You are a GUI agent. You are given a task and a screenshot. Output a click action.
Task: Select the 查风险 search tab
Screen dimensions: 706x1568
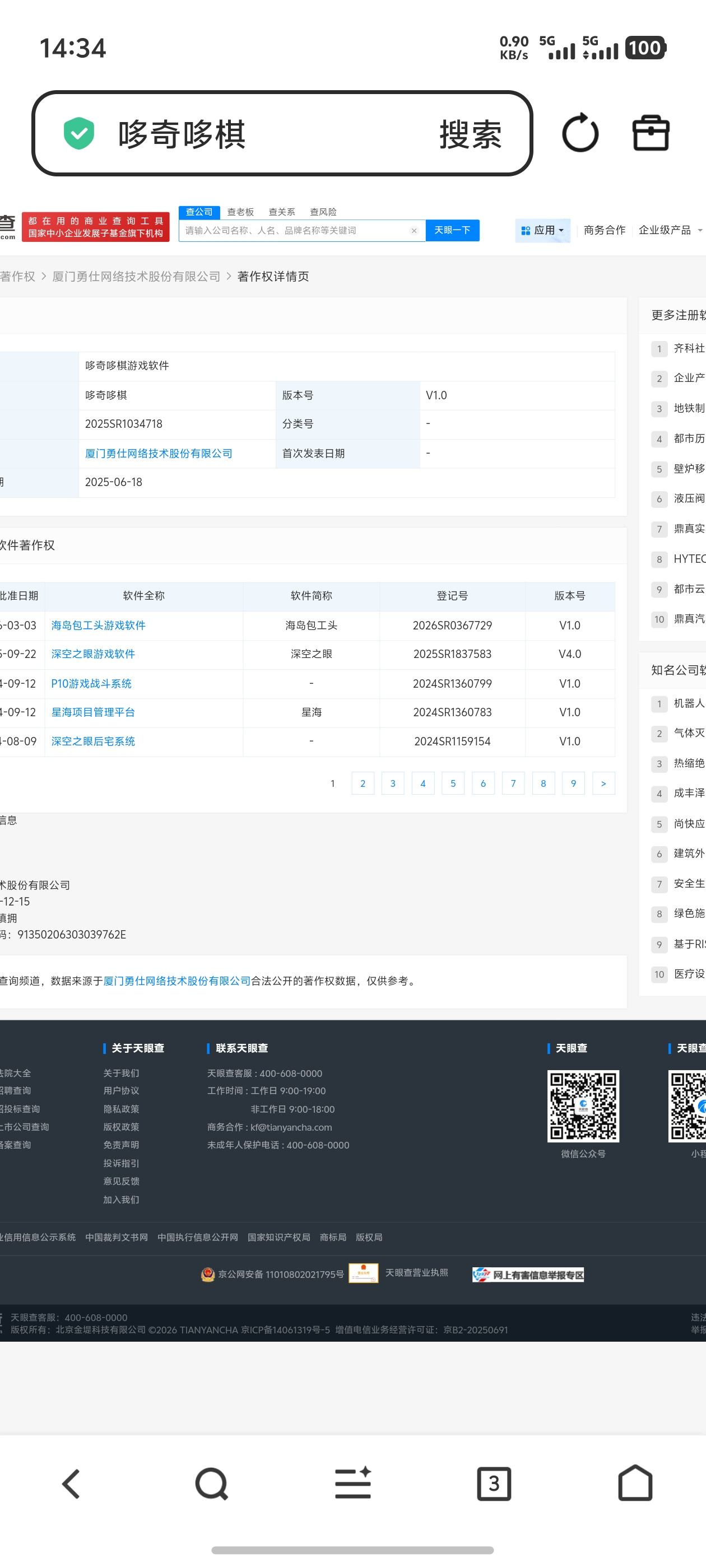pos(323,212)
